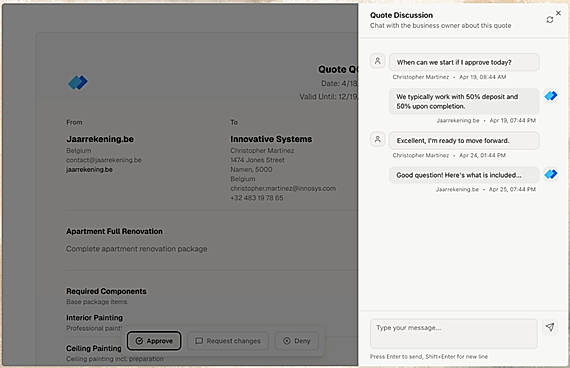Click the Quote Discussion panel title

tap(401, 15)
